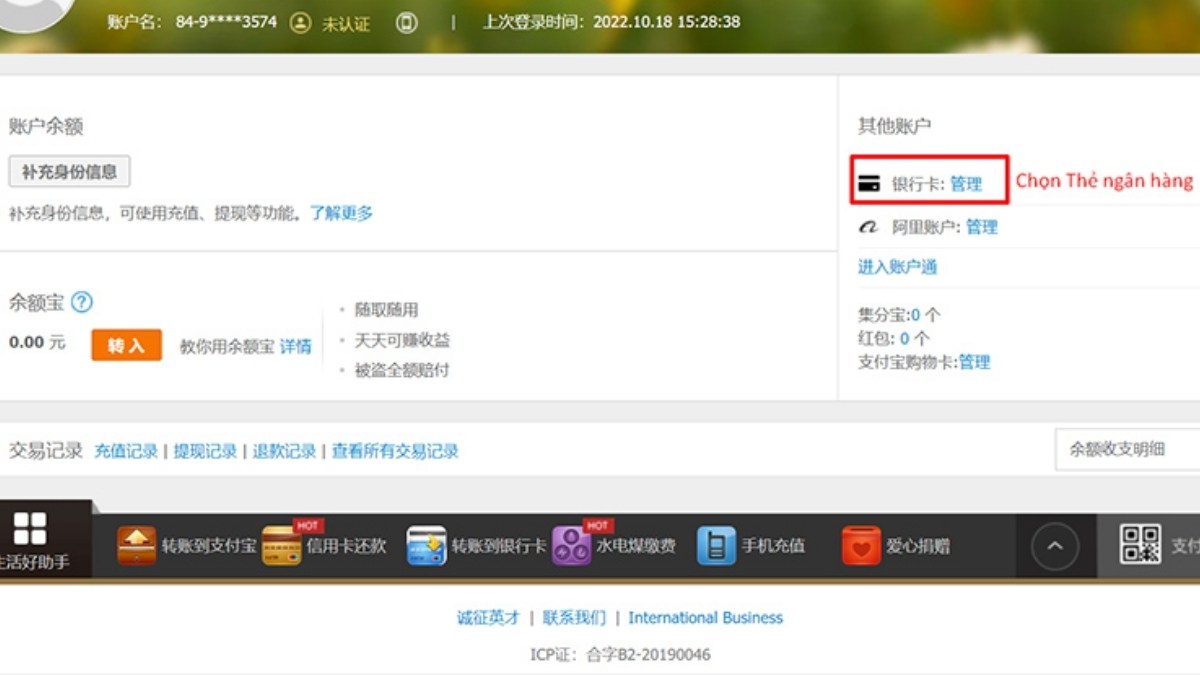Open the 水电煤缴费 utilities payment icon
The width and height of the screenshot is (1200, 675).
(570, 546)
